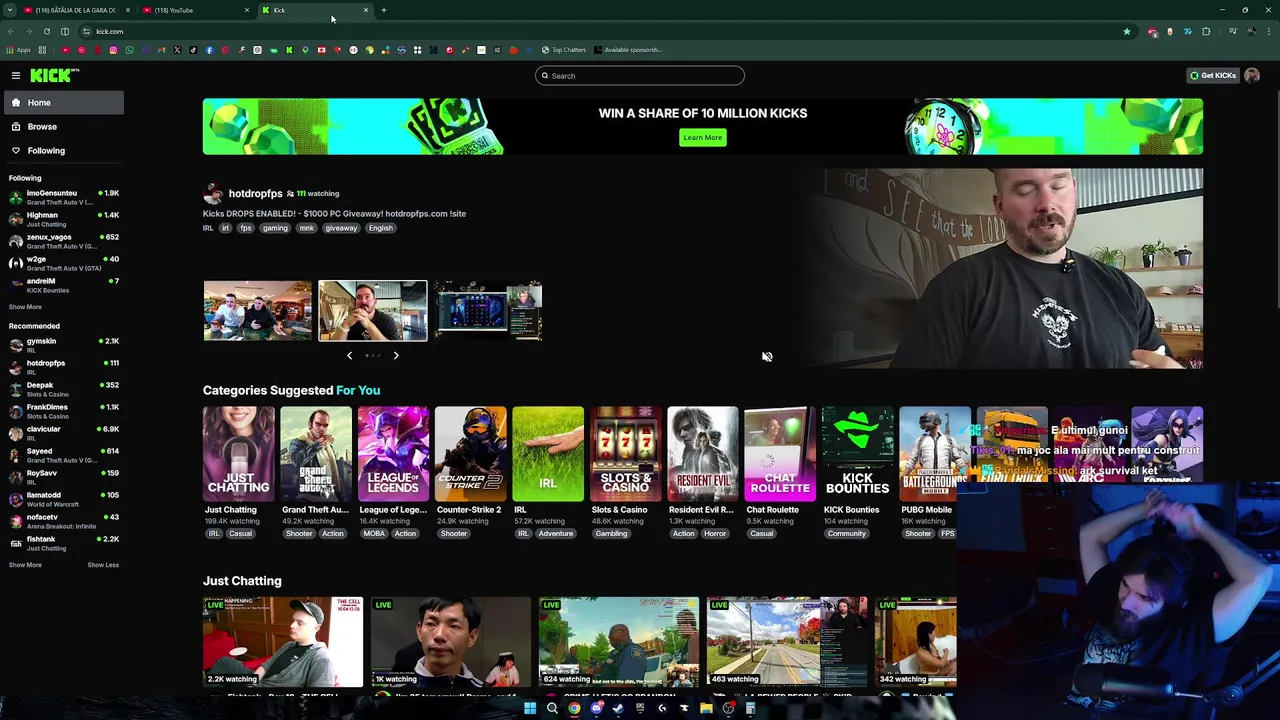The height and width of the screenshot is (720, 1280).
Task: Open imoGensunteu followed channel
Action: pos(63,197)
